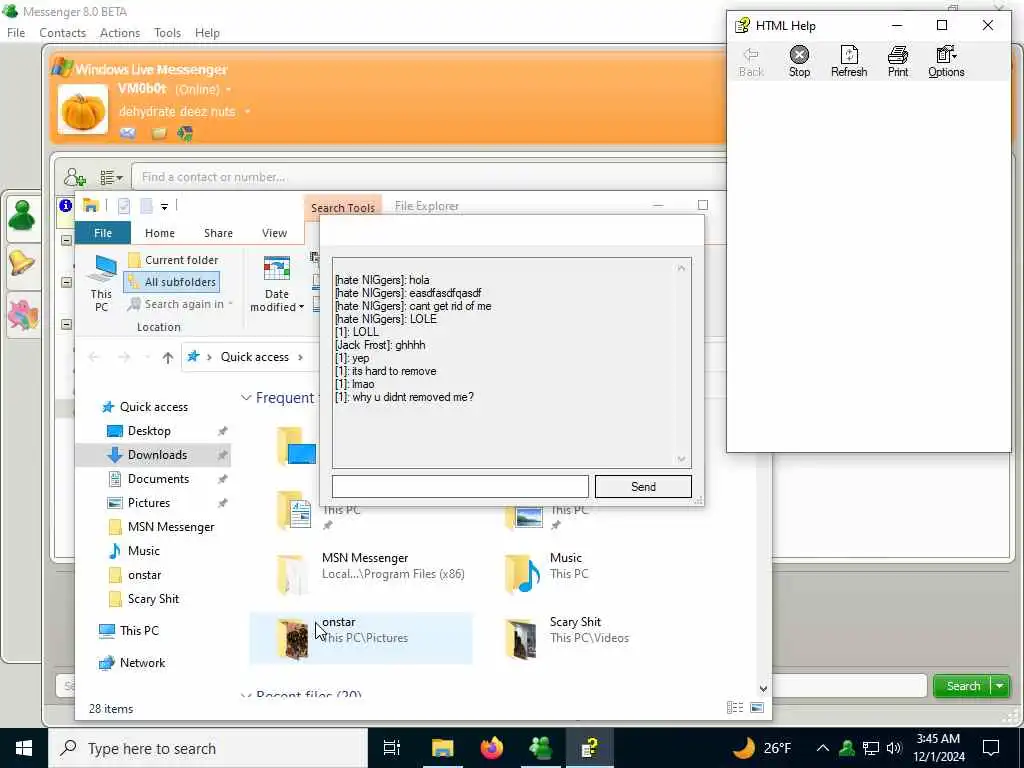Collapse the Frequent folders section chevron

pos(246,398)
